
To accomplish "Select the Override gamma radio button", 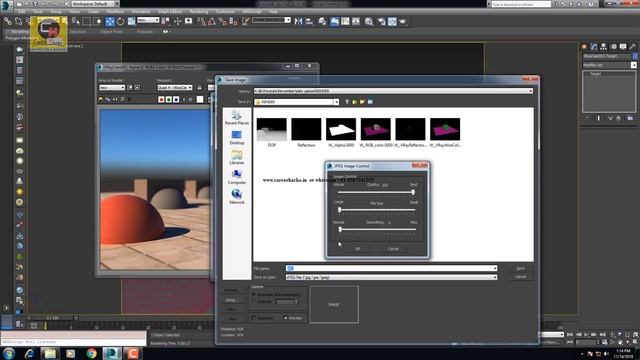I will 253,302.
